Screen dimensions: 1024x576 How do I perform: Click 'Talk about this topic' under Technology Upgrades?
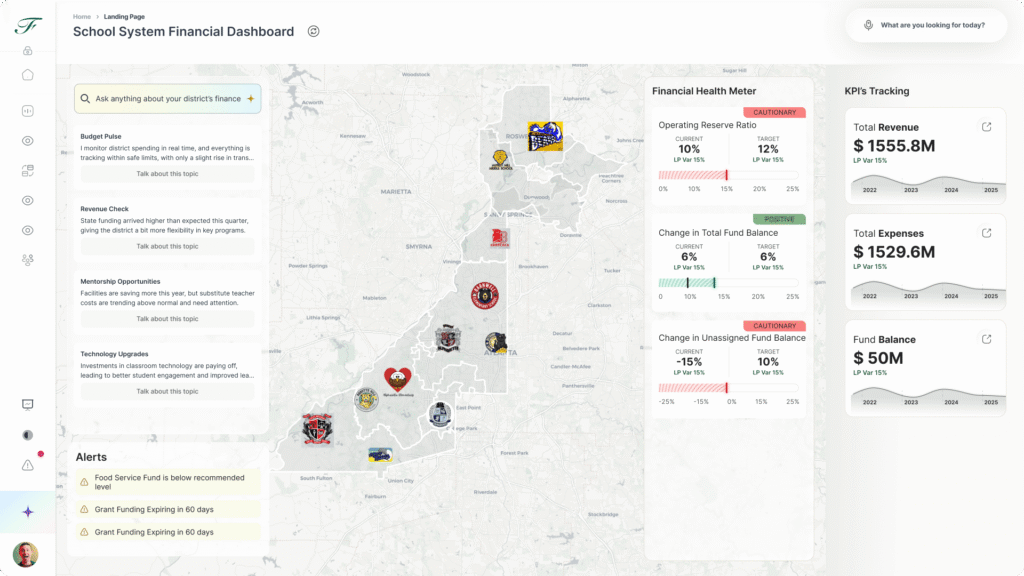point(167,392)
